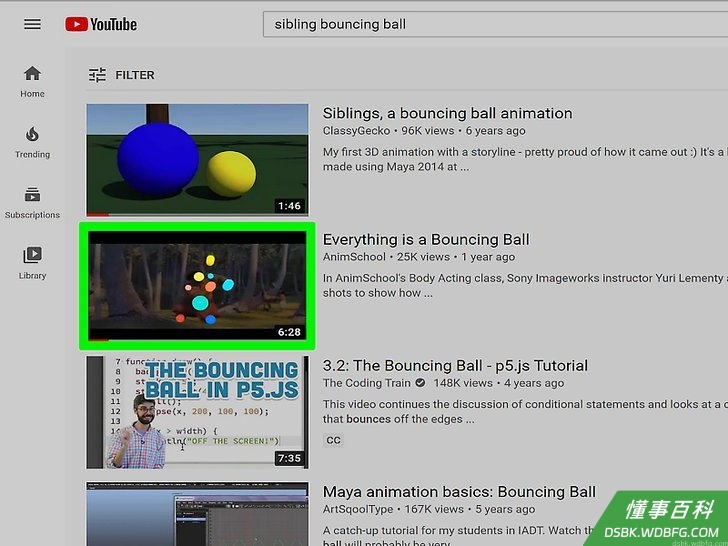Open The Bouncing Ball in P5.JS thumbnail

pos(197,412)
